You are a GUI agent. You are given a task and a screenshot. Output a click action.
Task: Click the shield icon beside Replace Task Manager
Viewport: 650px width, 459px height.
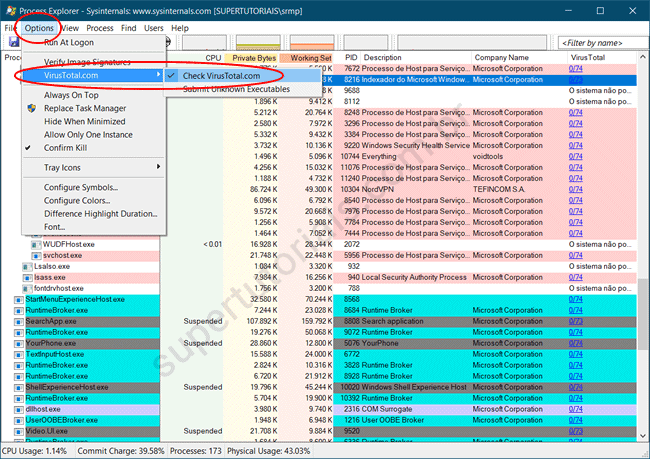[31, 108]
